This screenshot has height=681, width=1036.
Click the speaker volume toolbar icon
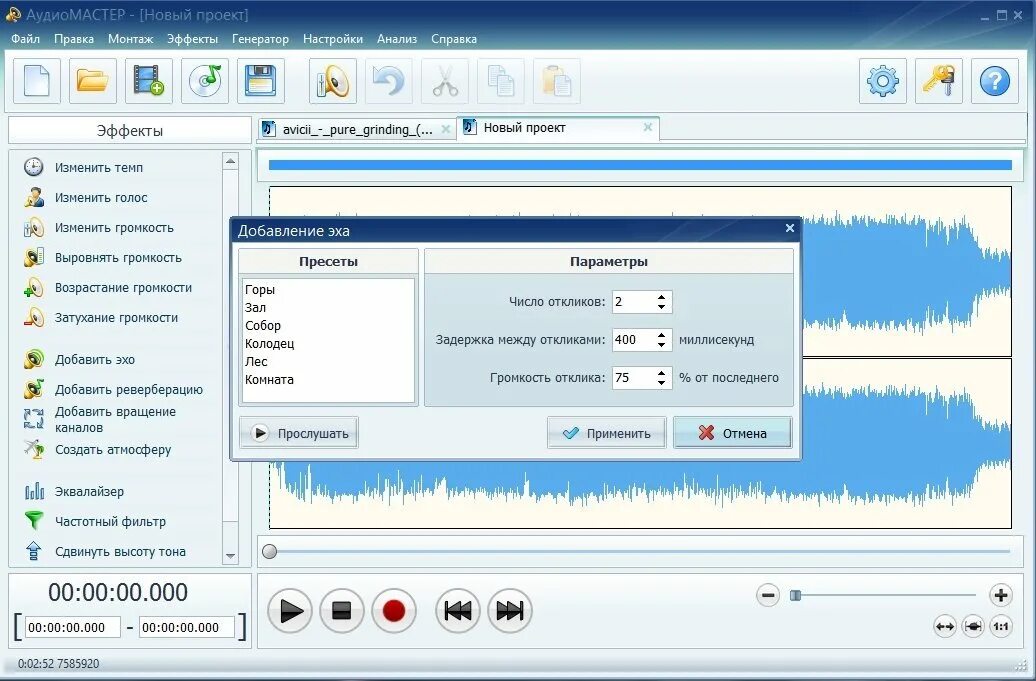pos(332,81)
